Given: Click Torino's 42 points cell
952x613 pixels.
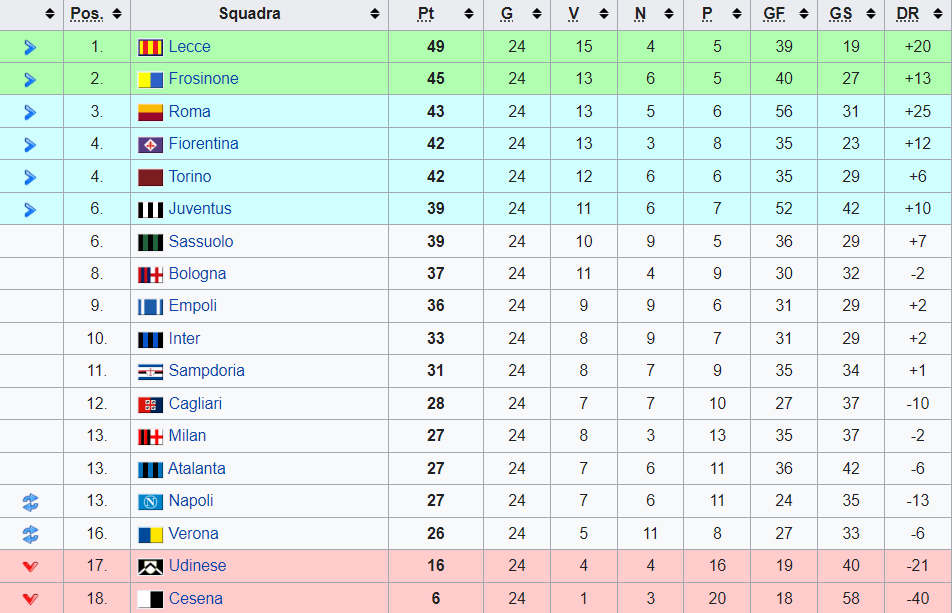Looking at the screenshot, I should [x=436, y=177].
